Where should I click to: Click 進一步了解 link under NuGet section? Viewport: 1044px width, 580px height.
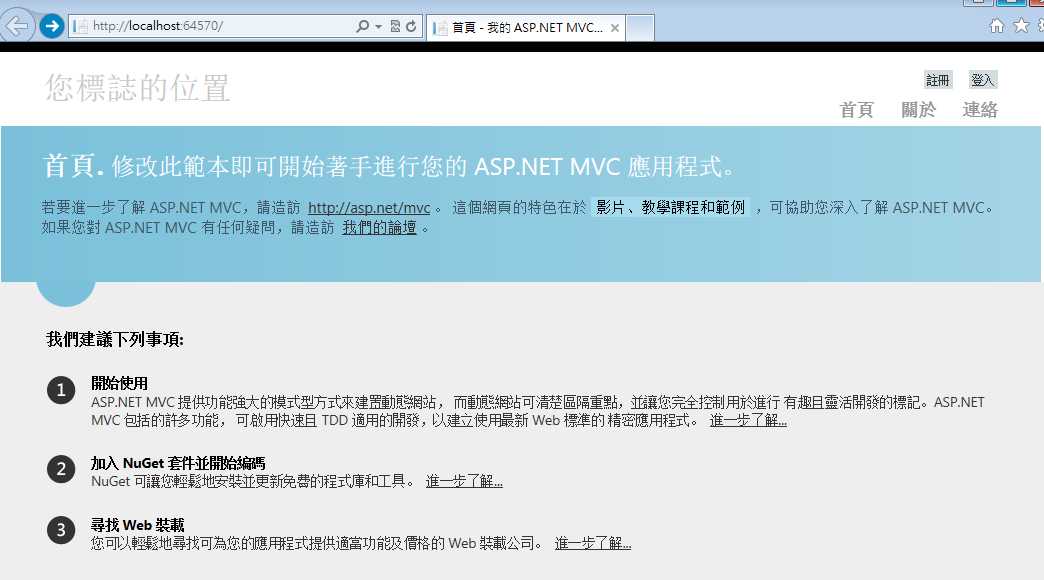(464, 481)
